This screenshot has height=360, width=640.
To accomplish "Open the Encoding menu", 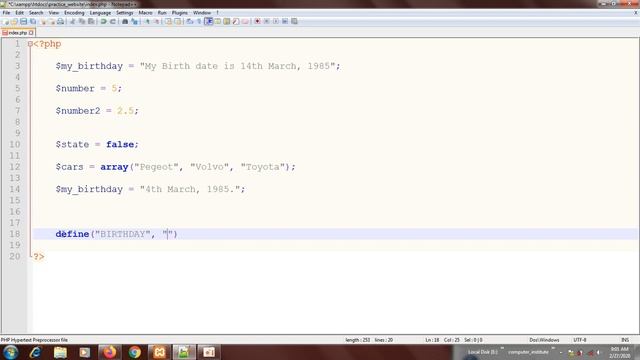I will 74,13.
